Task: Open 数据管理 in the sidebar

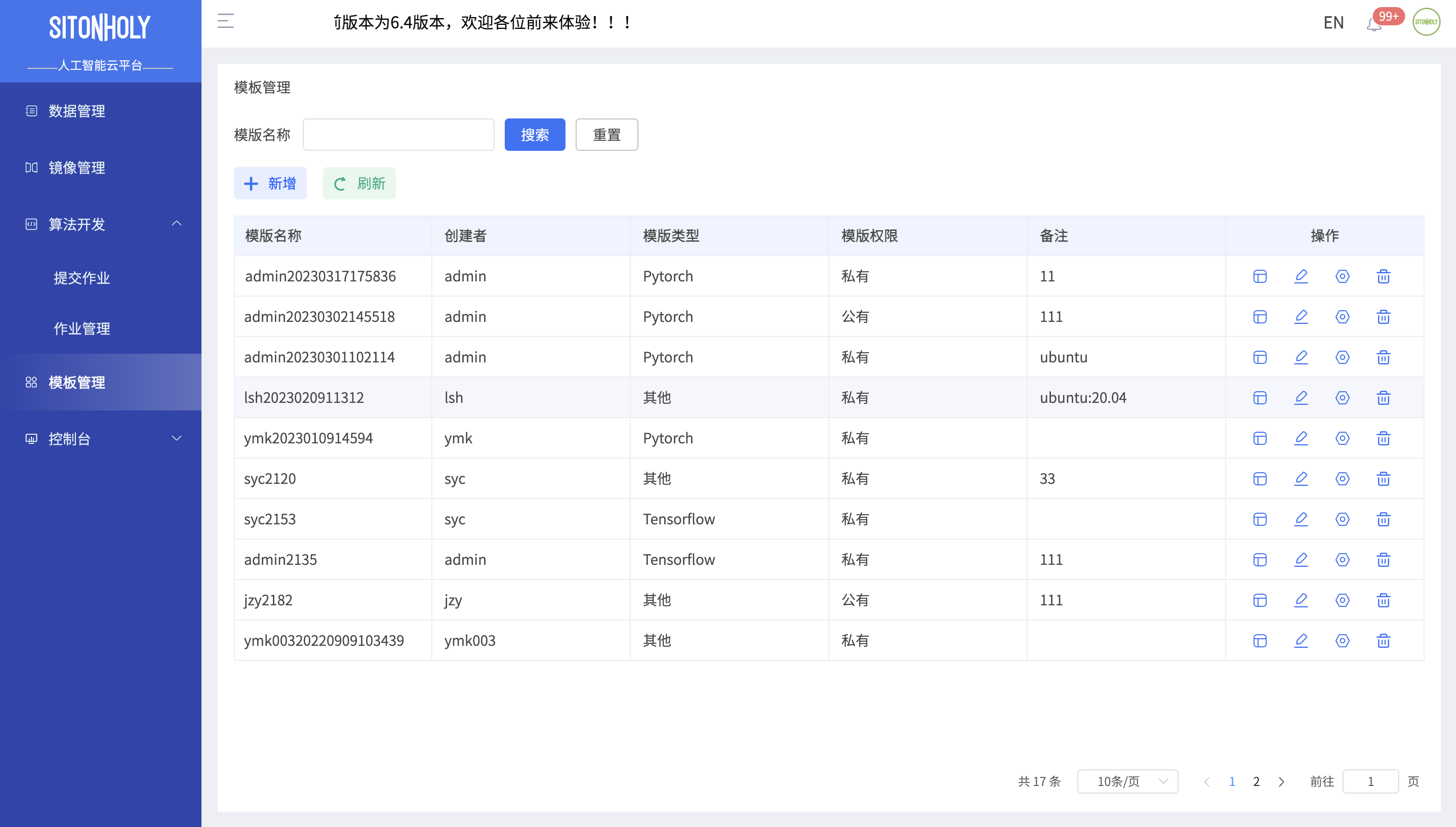Action: tap(101, 111)
